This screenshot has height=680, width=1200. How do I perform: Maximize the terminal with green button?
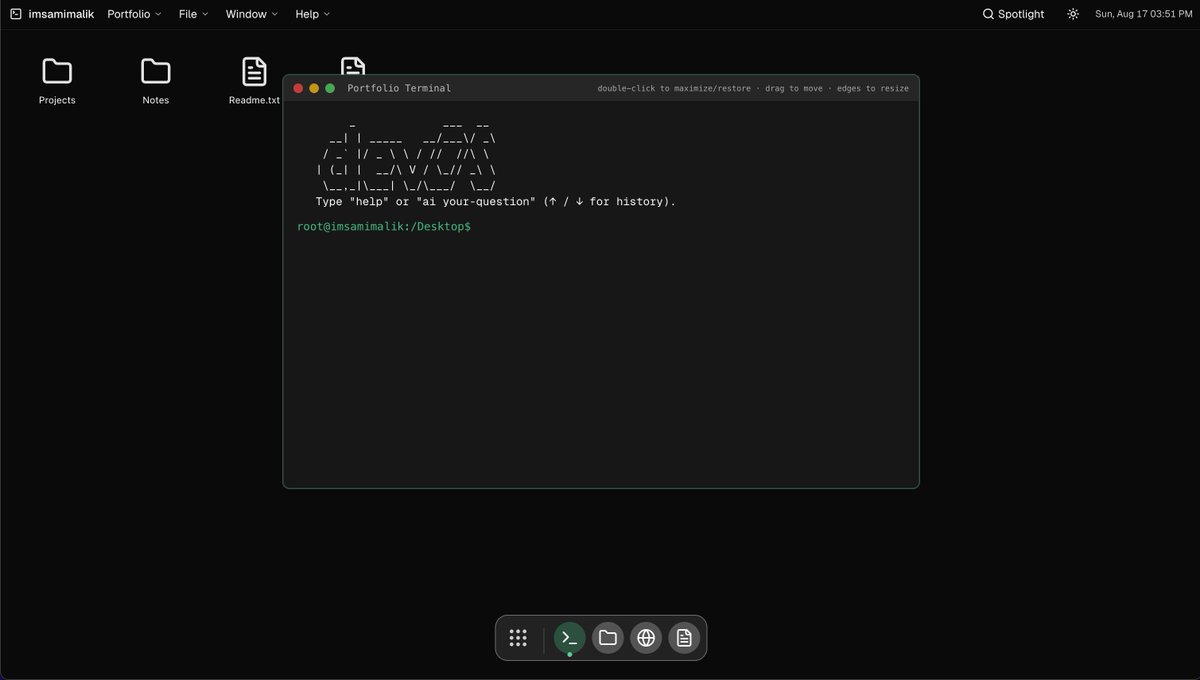(x=330, y=88)
